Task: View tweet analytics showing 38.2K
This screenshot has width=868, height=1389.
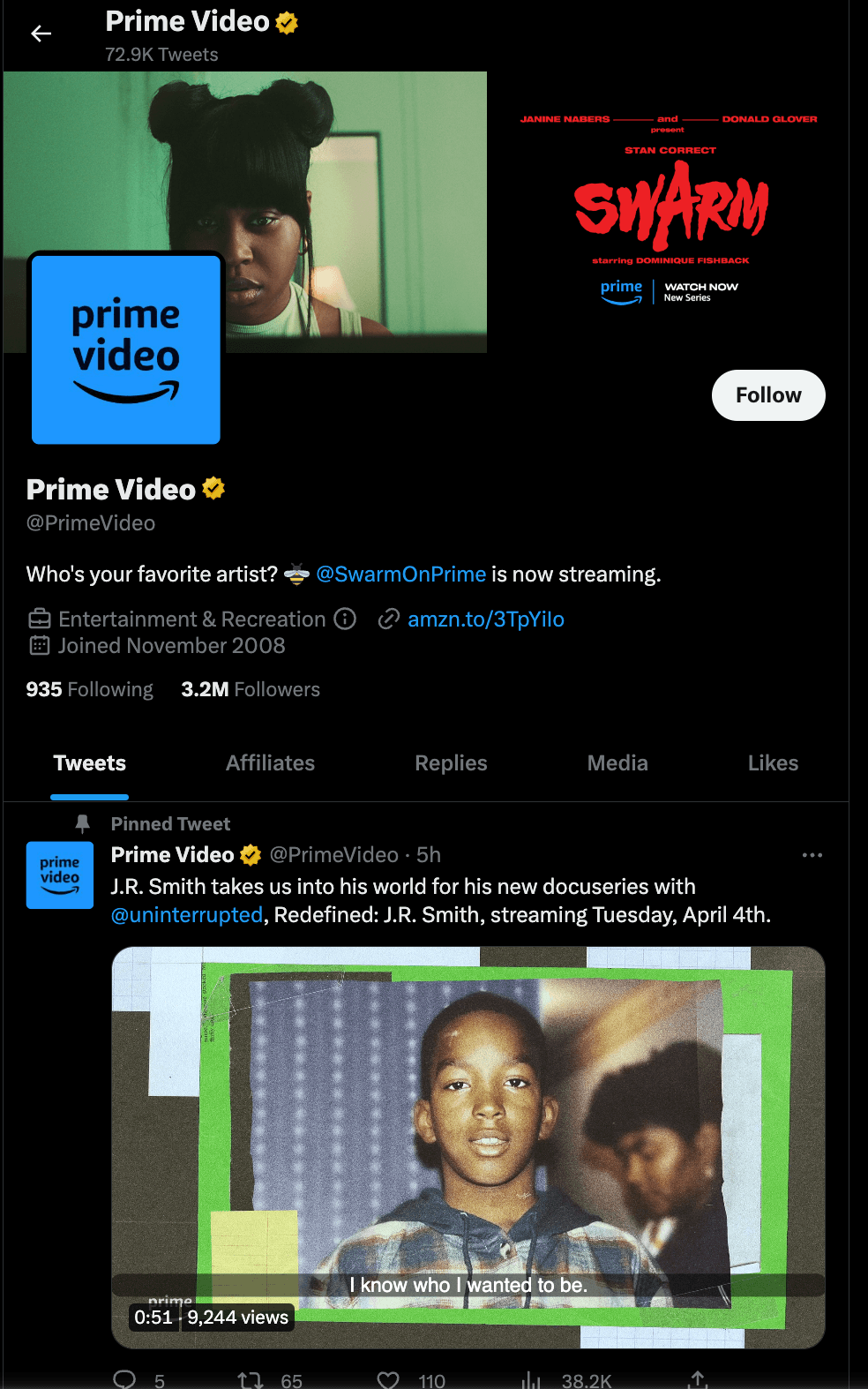Action: [531, 1379]
